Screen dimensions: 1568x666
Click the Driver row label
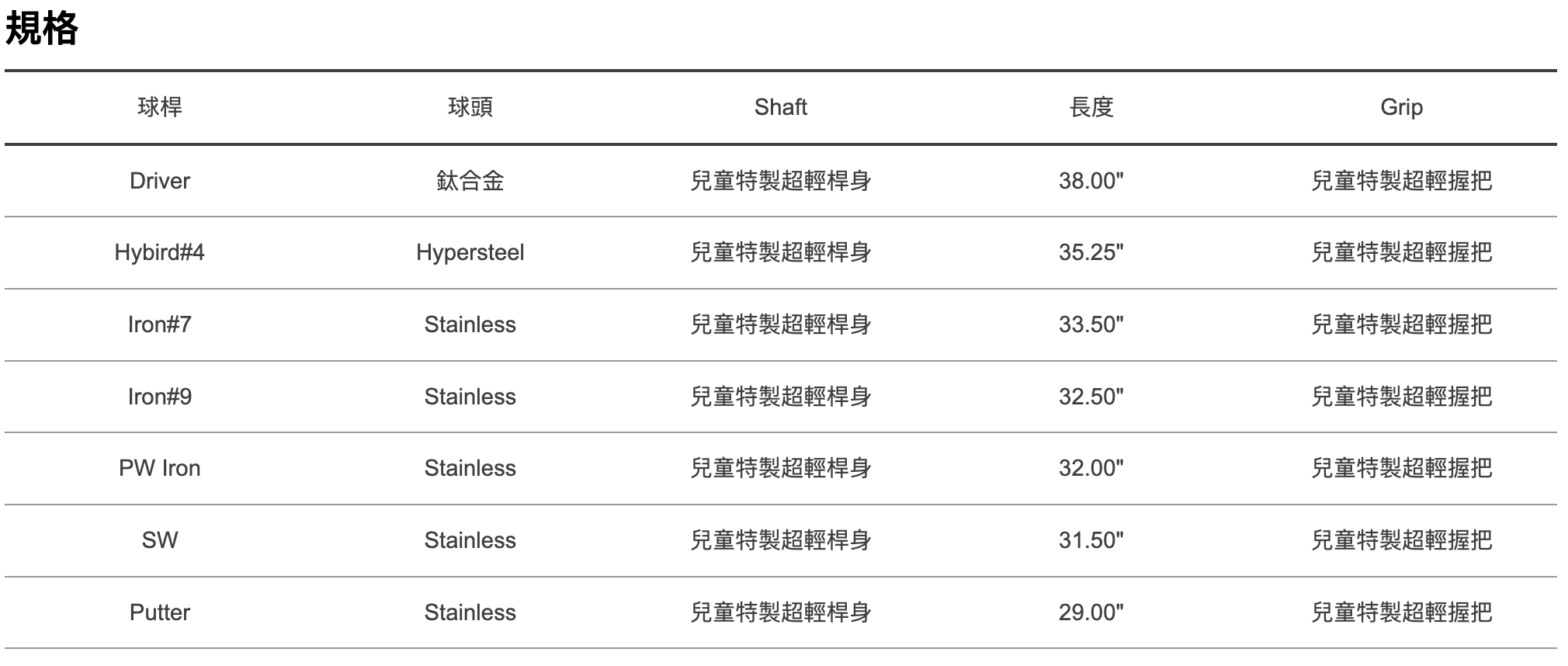(160, 181)
